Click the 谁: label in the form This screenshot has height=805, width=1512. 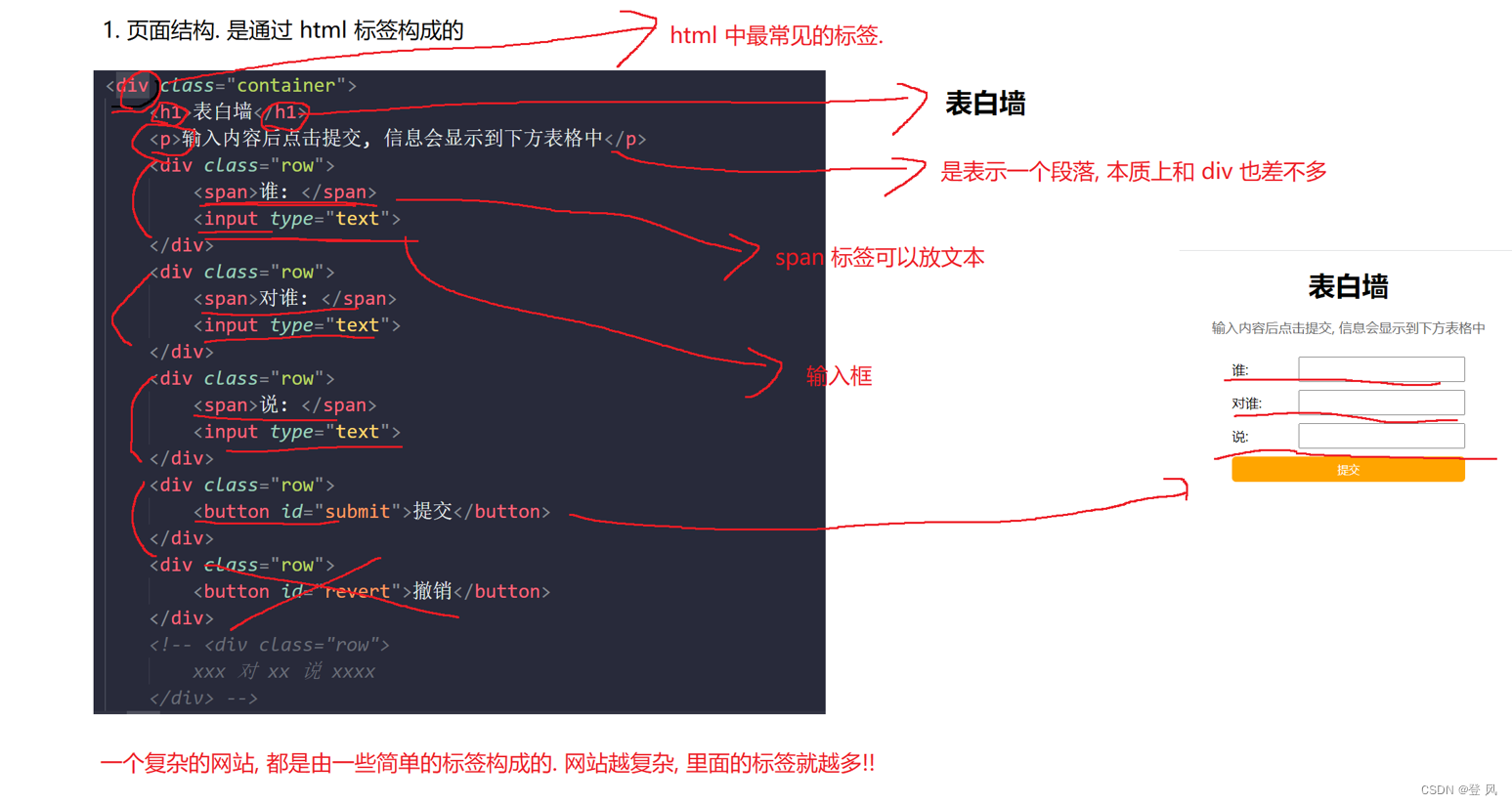click(x=1240, y=370)
